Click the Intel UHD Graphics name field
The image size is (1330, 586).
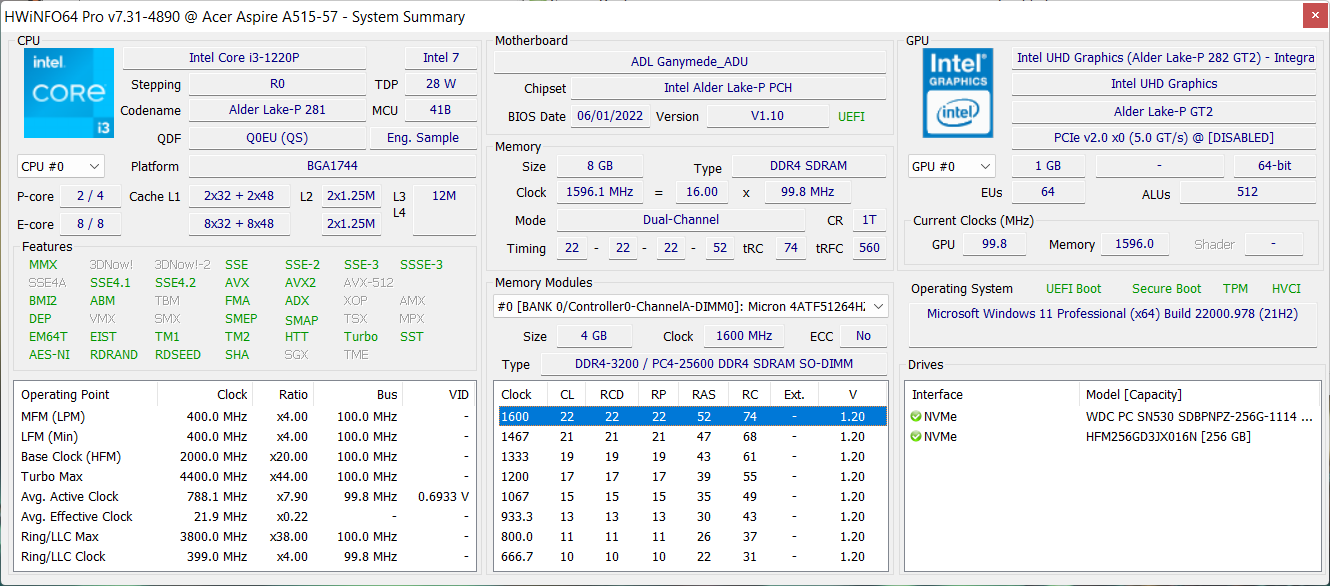click(1163, 84)
